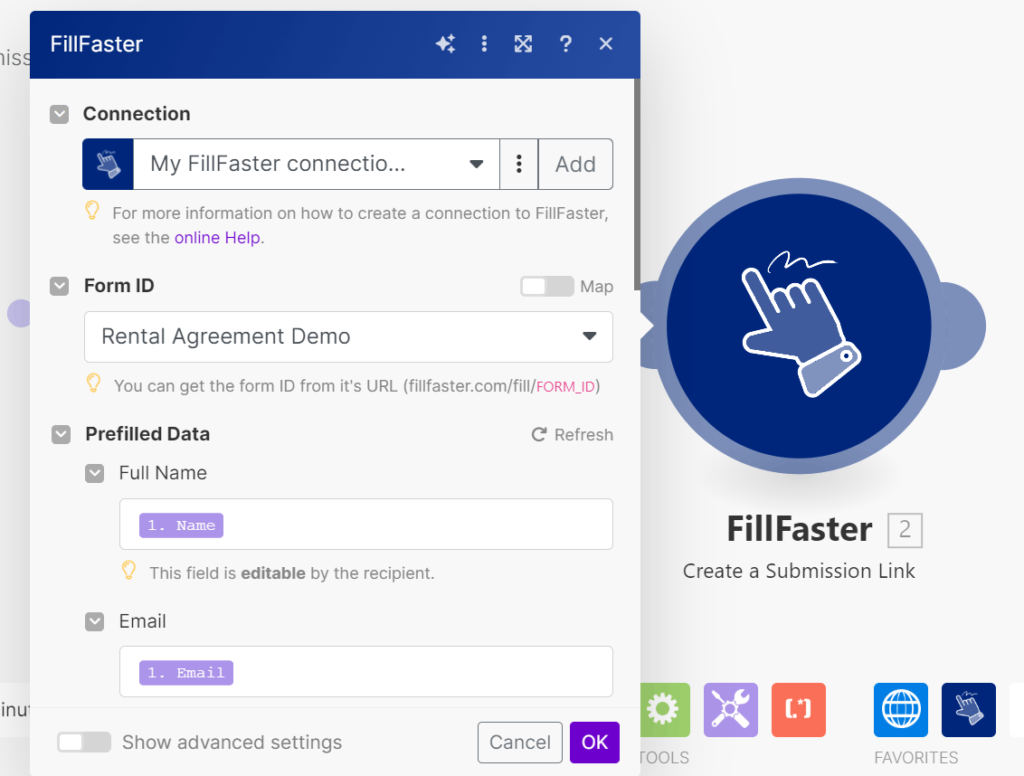Click the Refresh text link
The image size is (1024, 776).
point(584,434)
